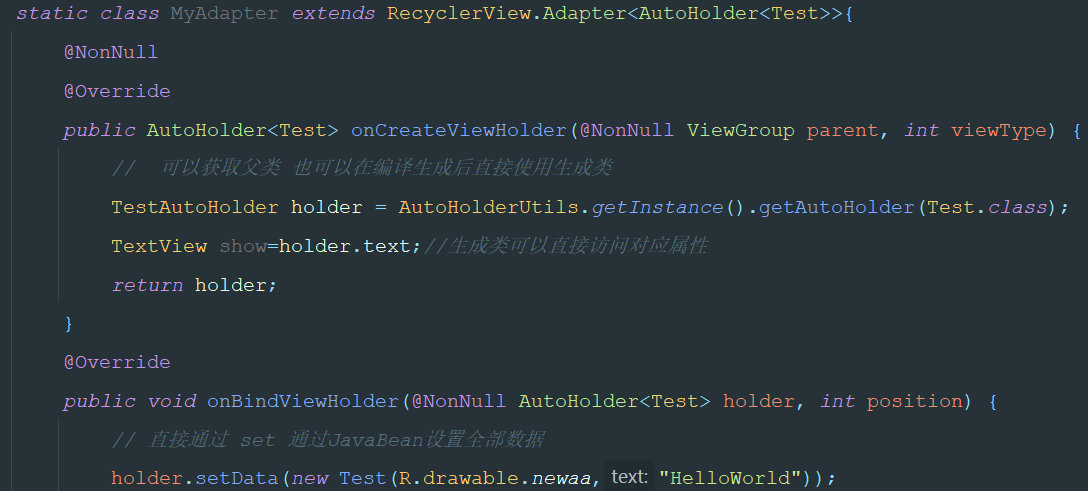Viewport: 1088px width, 491px height.
Task: Click the onBindViewHolder method name
Action: tap(303, 401)
